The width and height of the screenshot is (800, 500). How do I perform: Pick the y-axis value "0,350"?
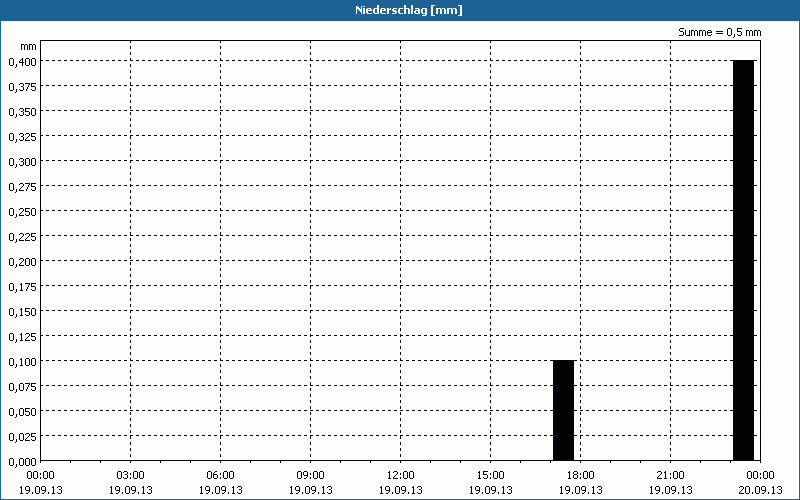click(22, 111)
